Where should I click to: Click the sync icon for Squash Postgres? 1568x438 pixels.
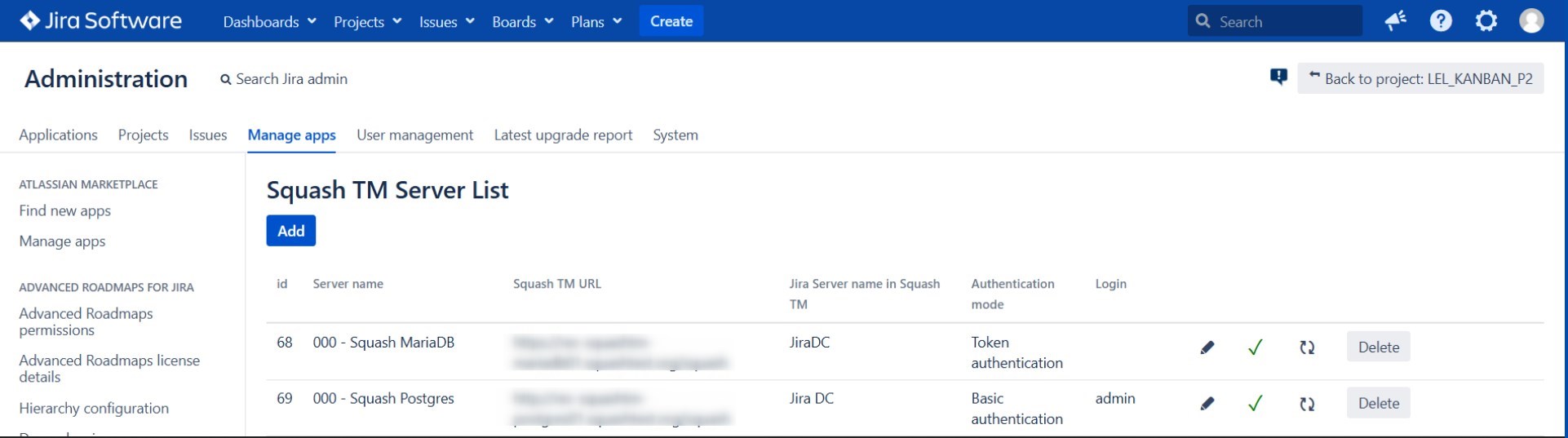pyautogui.click(x=1307, y=404)
